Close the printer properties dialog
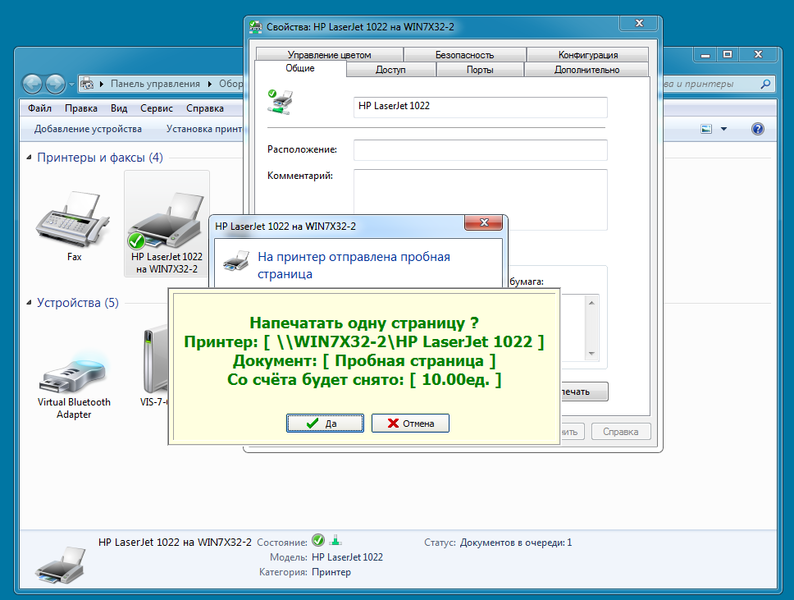794x600 pixels. (639, 23)
